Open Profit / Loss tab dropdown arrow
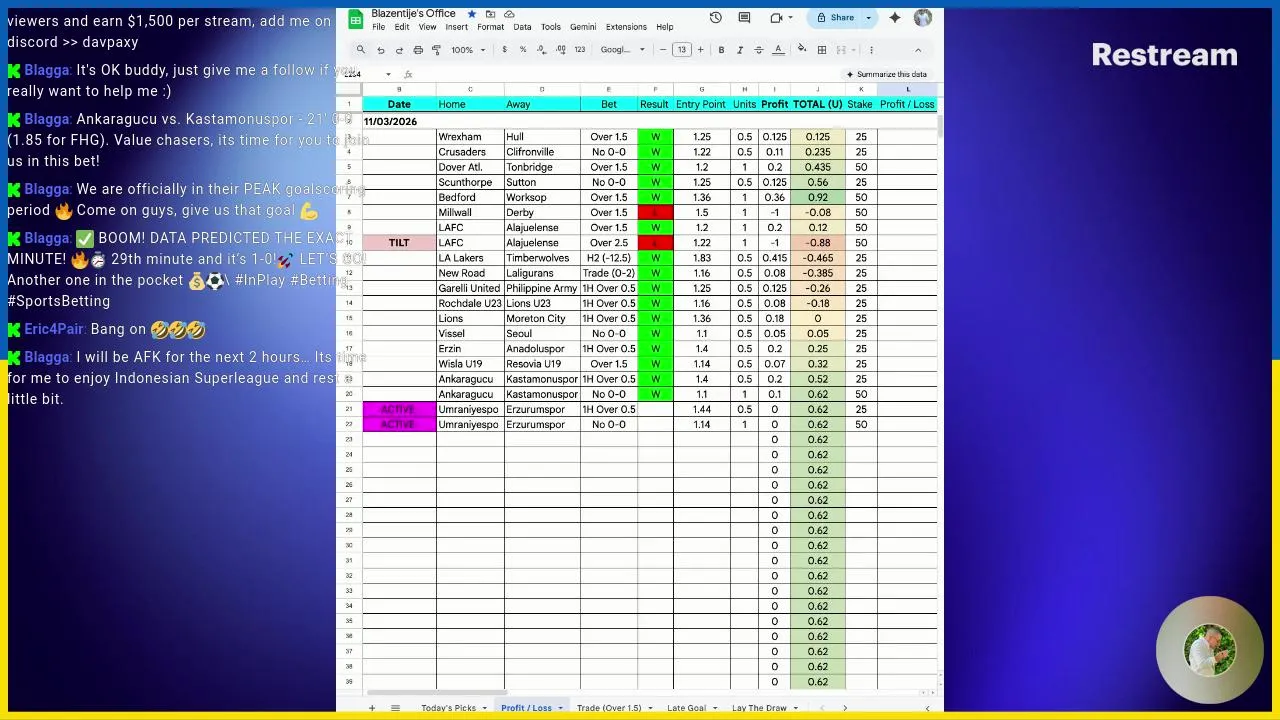 click(560, 708)
